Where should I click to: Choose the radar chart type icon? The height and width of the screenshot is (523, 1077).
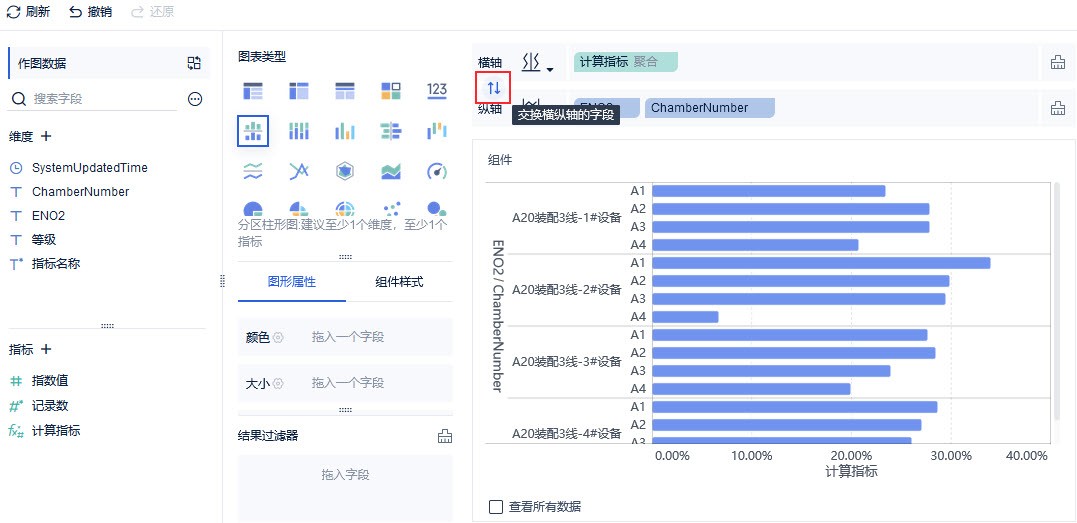345,171
